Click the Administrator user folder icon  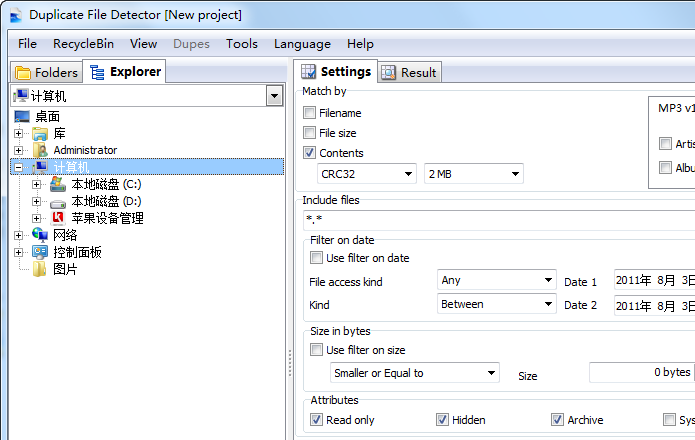tap(40, 150)
